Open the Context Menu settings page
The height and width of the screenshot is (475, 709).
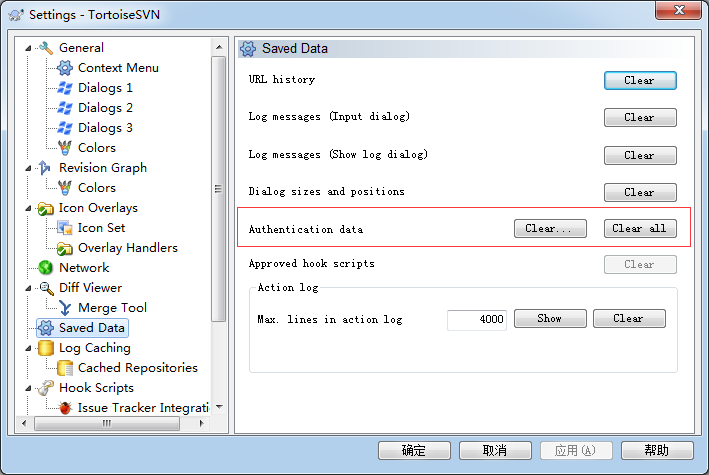(118, 68)
